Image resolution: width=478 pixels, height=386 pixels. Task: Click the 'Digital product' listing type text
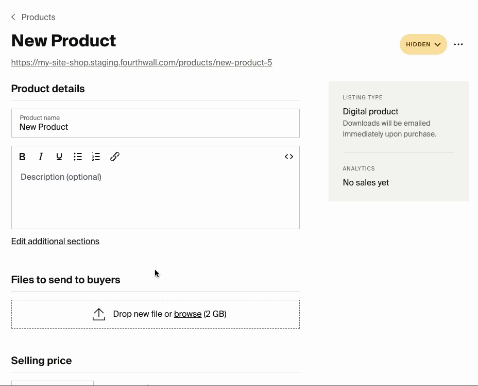coord(370,111)
